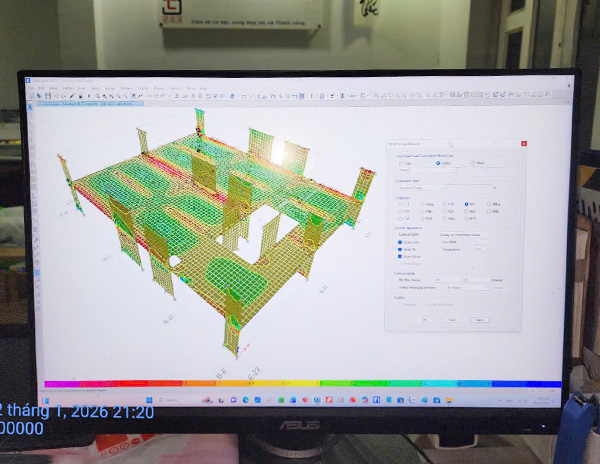
Task: Click the New Model toolbar icon
Action: point(33,96)
